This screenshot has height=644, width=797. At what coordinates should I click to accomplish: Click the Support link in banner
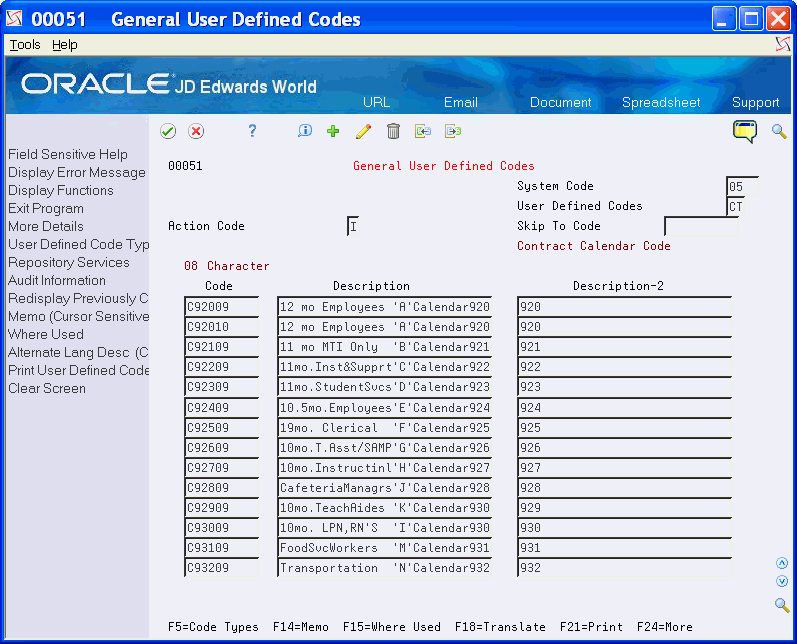click(x=755, y=102)
